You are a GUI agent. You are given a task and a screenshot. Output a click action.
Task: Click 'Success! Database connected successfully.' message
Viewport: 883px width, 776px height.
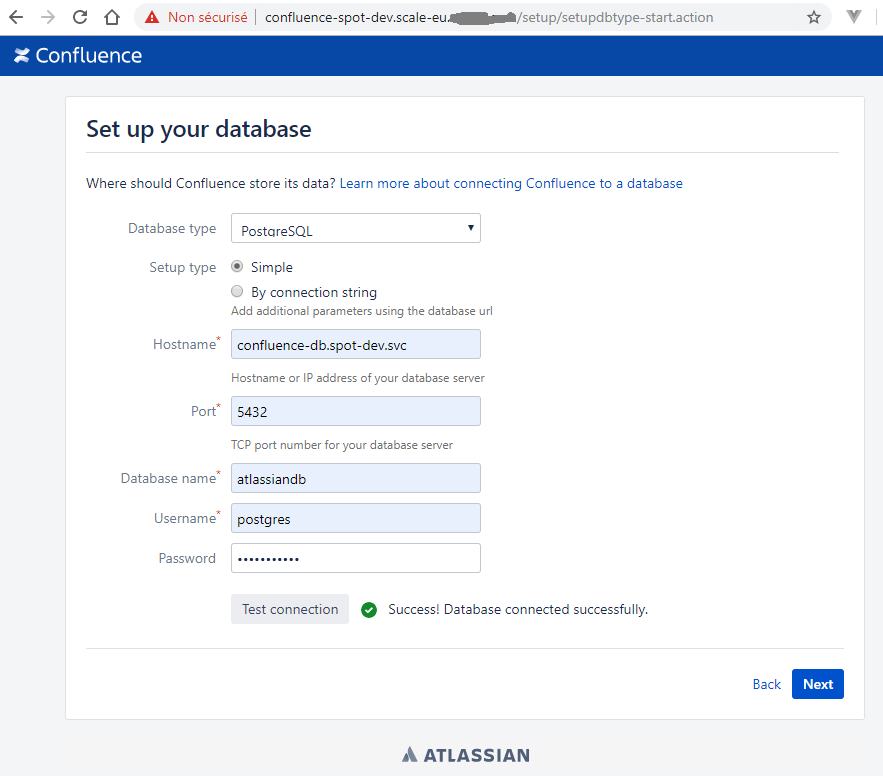(518, 609)
